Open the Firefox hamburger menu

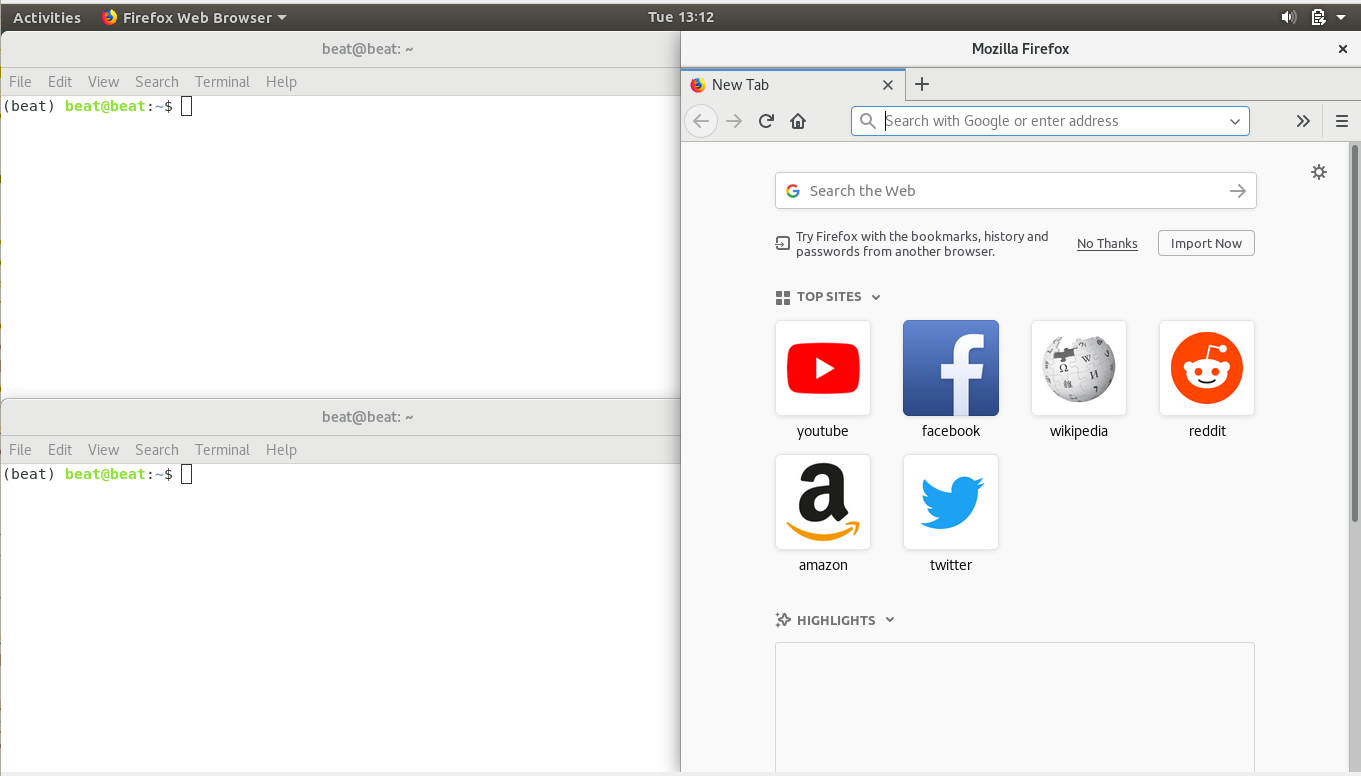[1342, 121]
